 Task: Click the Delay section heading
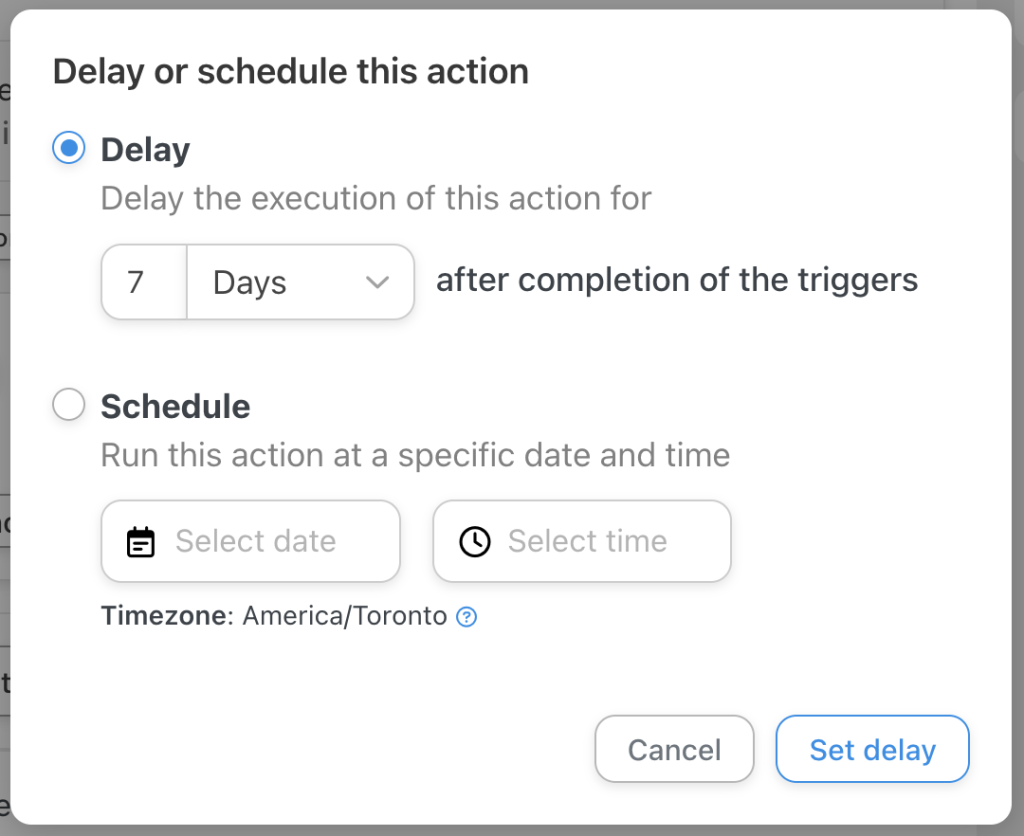(x=144, y=148)
